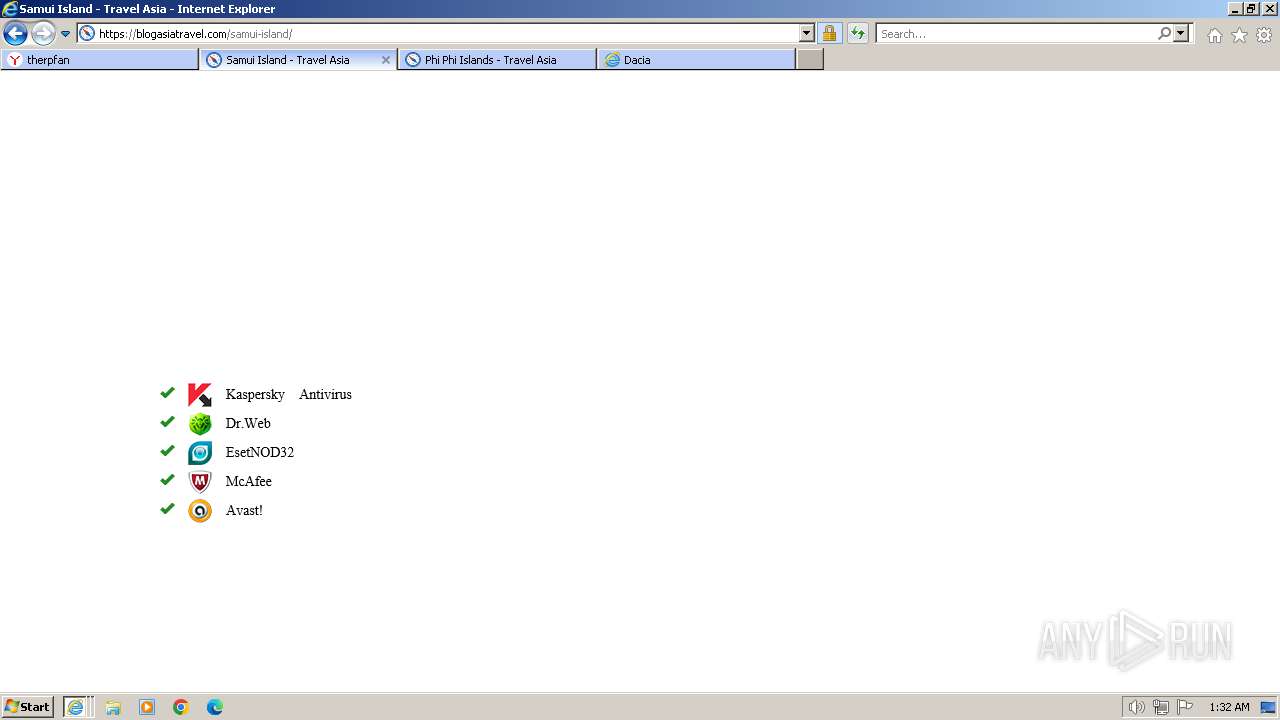This screenshot has width=1280, height=720.
Task: Switch to Phi Phi Islands - Travel Asia tab
Action: point(497,60)
